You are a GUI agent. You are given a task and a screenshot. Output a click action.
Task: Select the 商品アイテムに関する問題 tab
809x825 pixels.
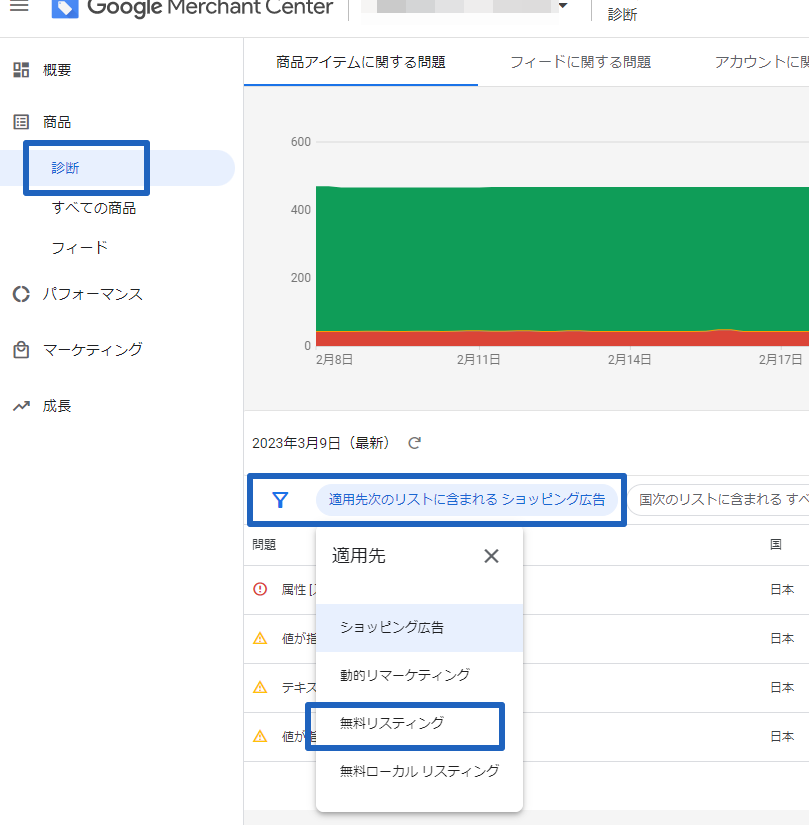[x=361, y=62]
